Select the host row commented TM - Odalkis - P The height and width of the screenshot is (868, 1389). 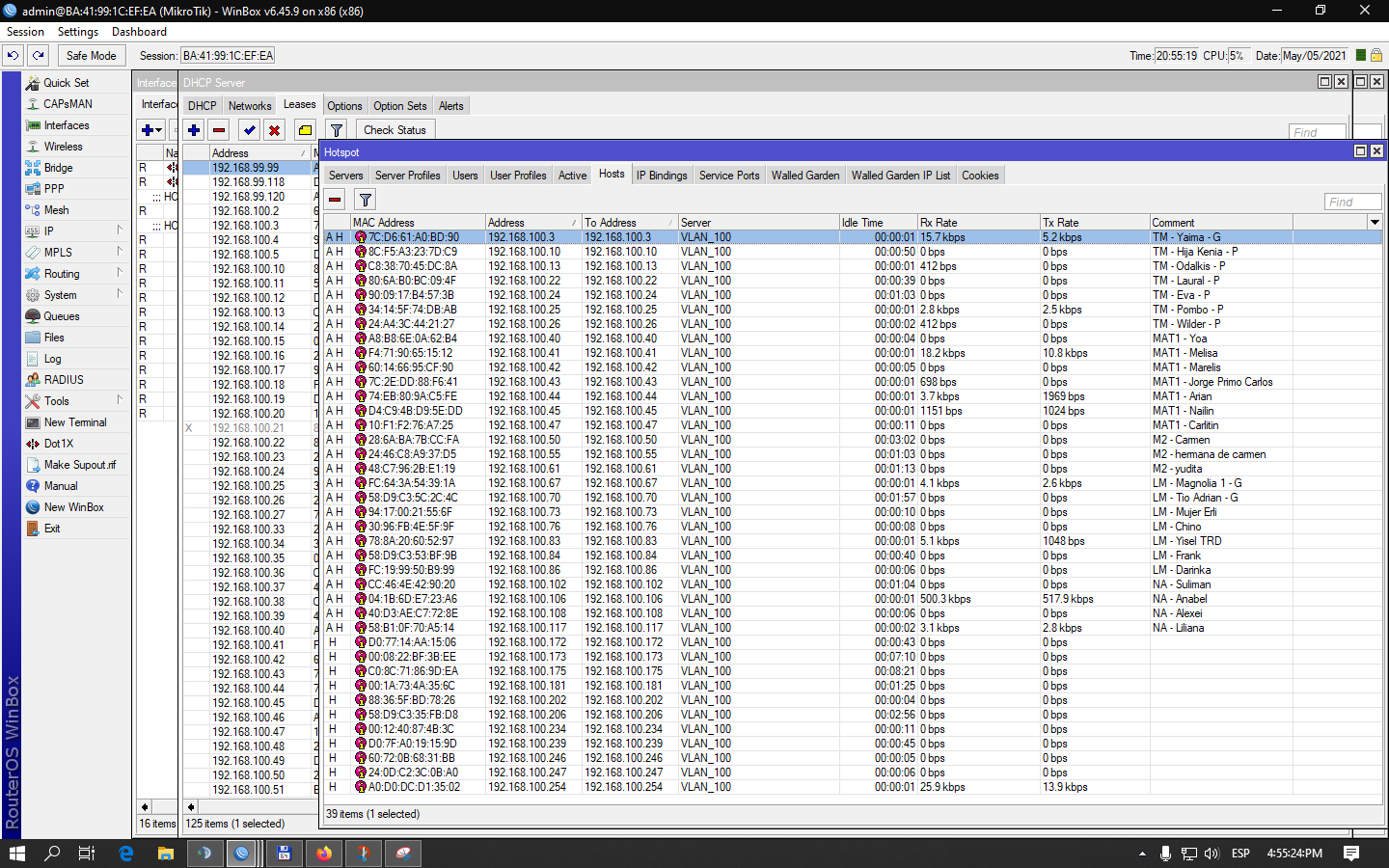coord(853,266)
